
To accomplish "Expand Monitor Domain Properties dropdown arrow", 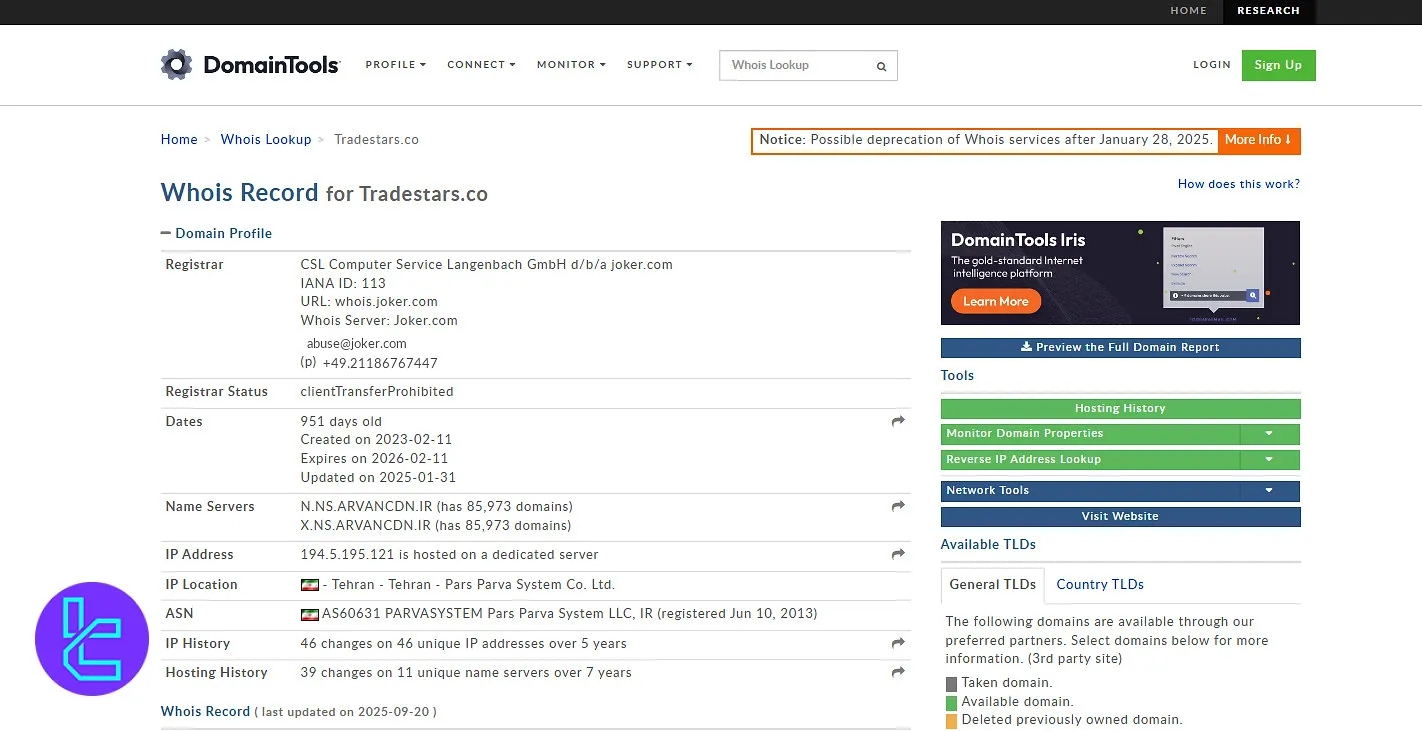I will pyautogui.click(x=1269, y=434).
